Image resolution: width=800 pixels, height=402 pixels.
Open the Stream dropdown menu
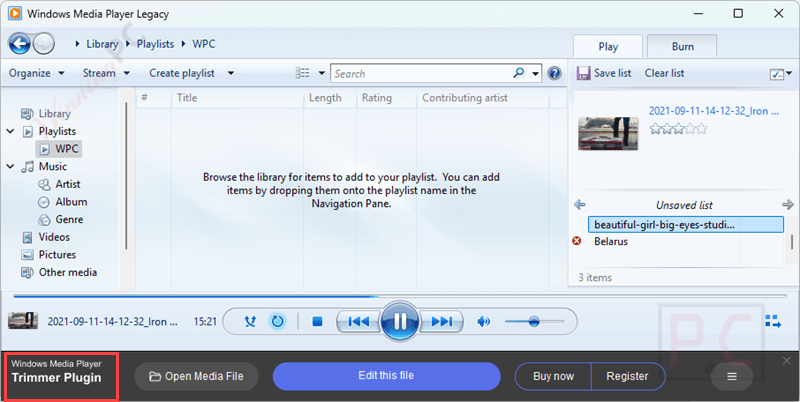click(x=106, y=73)
